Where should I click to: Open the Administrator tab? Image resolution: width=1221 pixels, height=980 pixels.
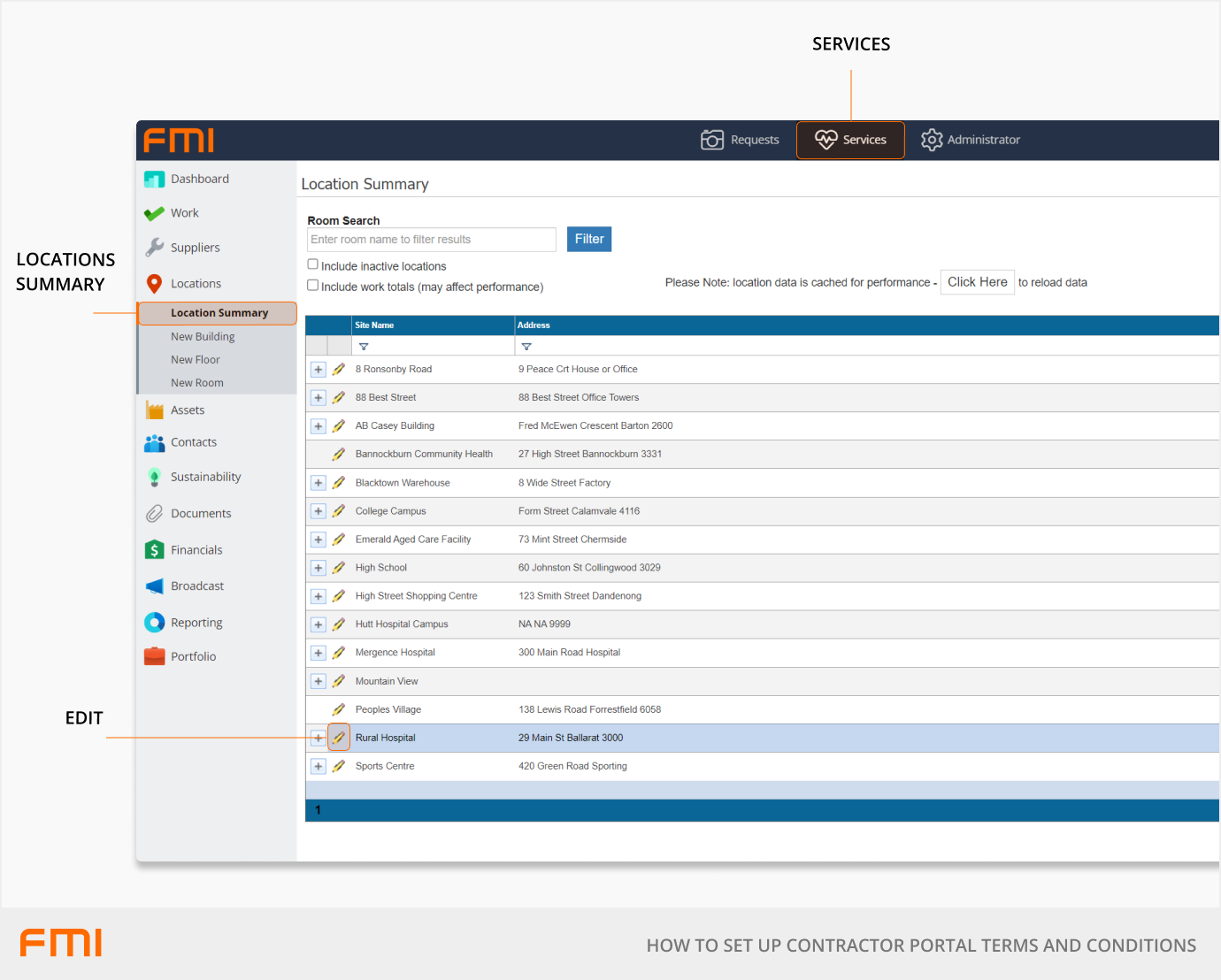click(x=971, y=140)
